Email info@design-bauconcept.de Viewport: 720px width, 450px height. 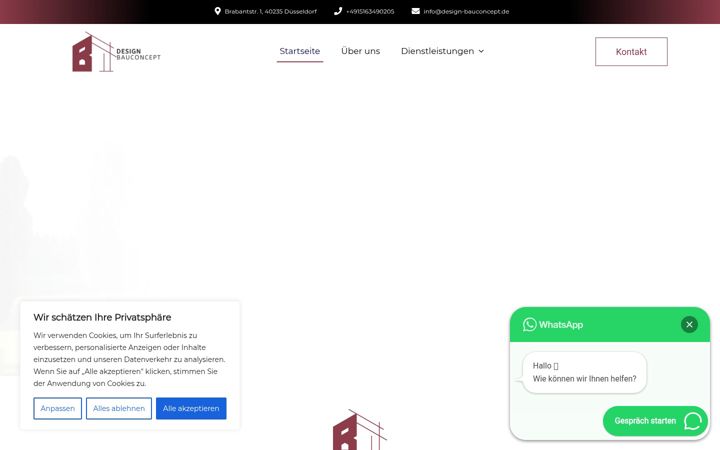point(466,11)
